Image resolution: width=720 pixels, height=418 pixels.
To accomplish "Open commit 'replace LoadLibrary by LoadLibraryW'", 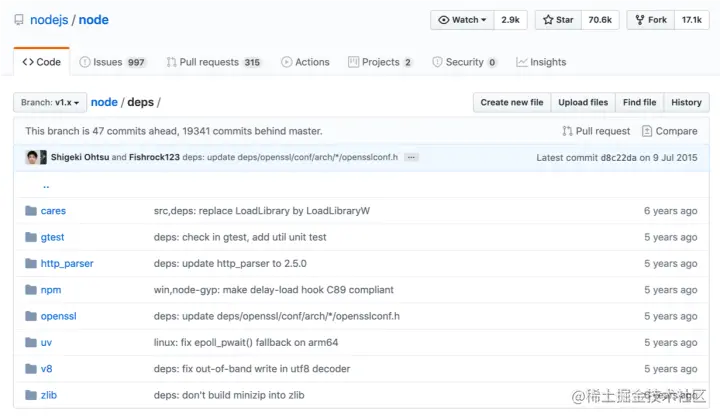I will click(262, 211).
